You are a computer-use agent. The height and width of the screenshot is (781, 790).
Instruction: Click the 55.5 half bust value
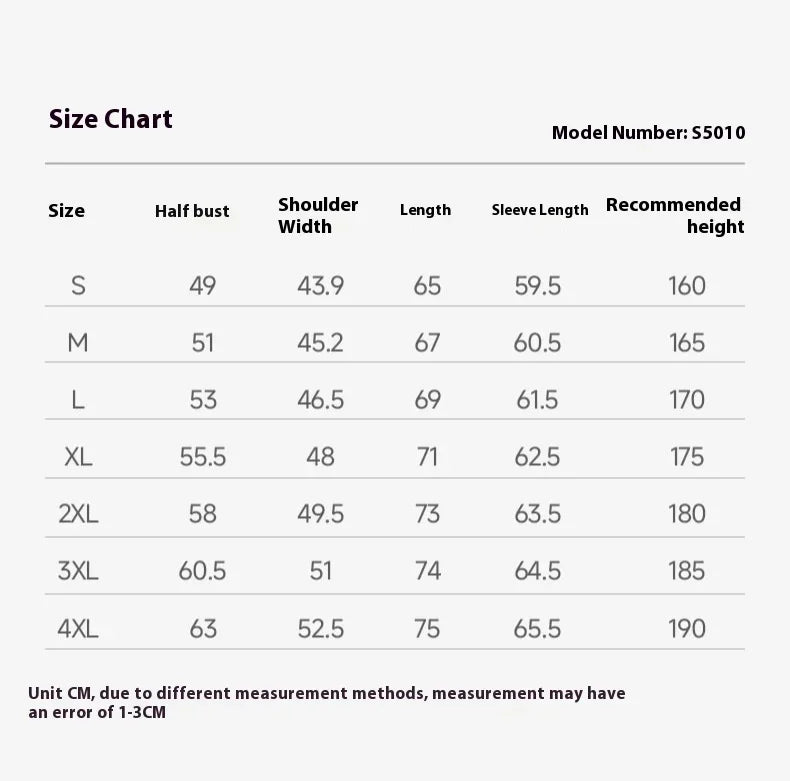point(203,457)
